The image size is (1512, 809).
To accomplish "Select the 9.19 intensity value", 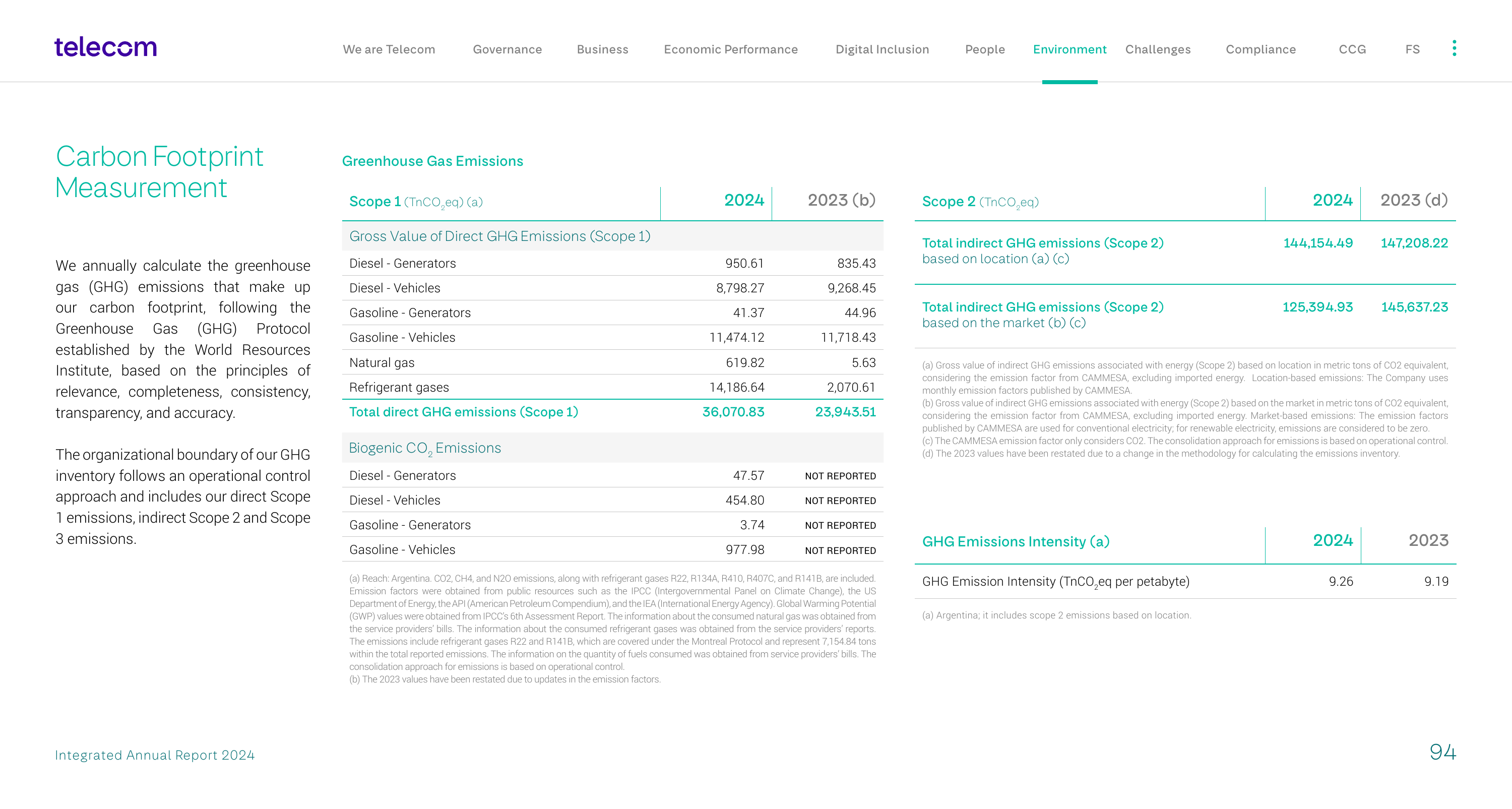I will coord(1436,581).
